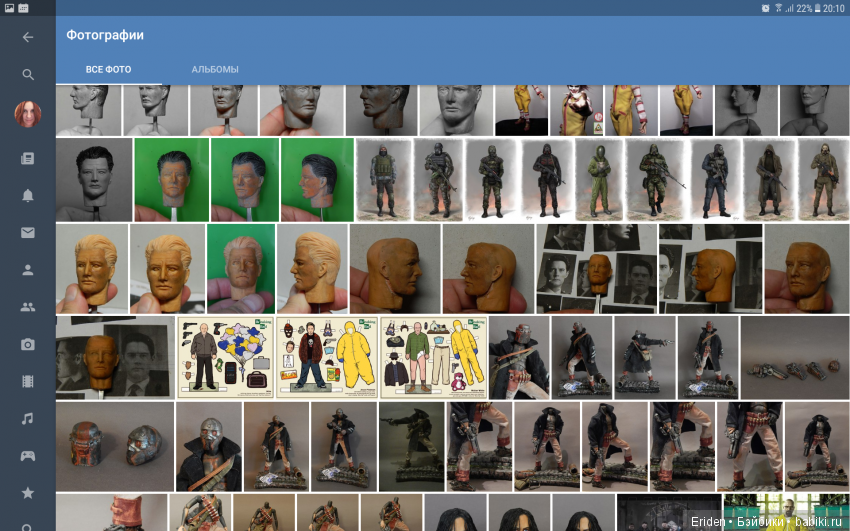
Task: Switch to the АЛЬБОМЫ tab
Action: tap(215, 70)
